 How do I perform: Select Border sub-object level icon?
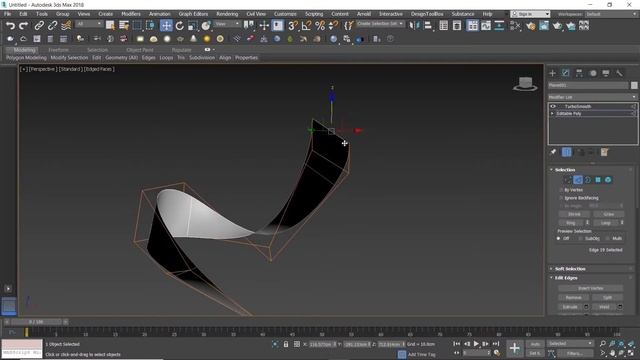588,180
